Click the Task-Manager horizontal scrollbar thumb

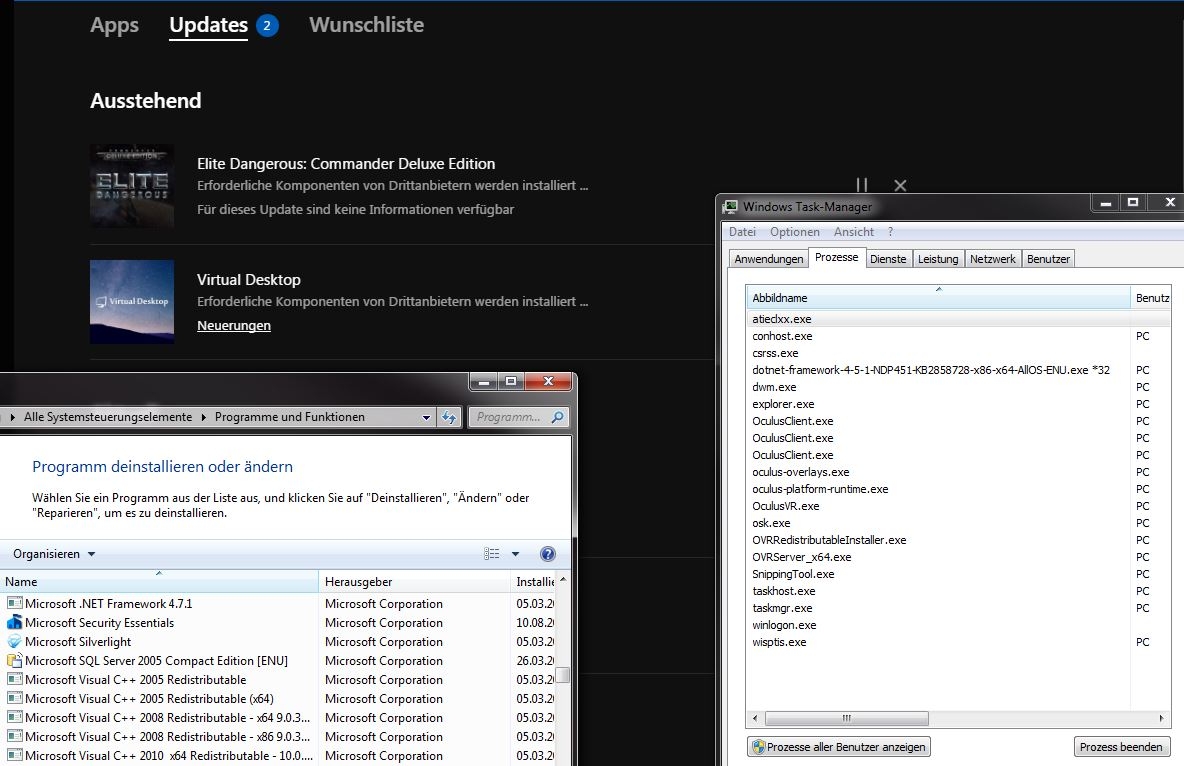[x=846, y=718]
